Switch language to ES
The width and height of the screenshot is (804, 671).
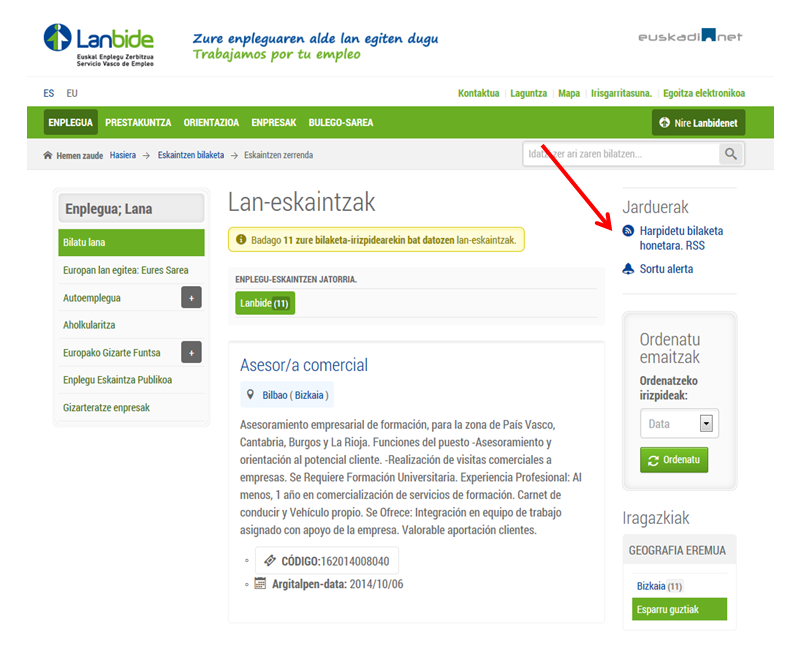pos(49,93)
